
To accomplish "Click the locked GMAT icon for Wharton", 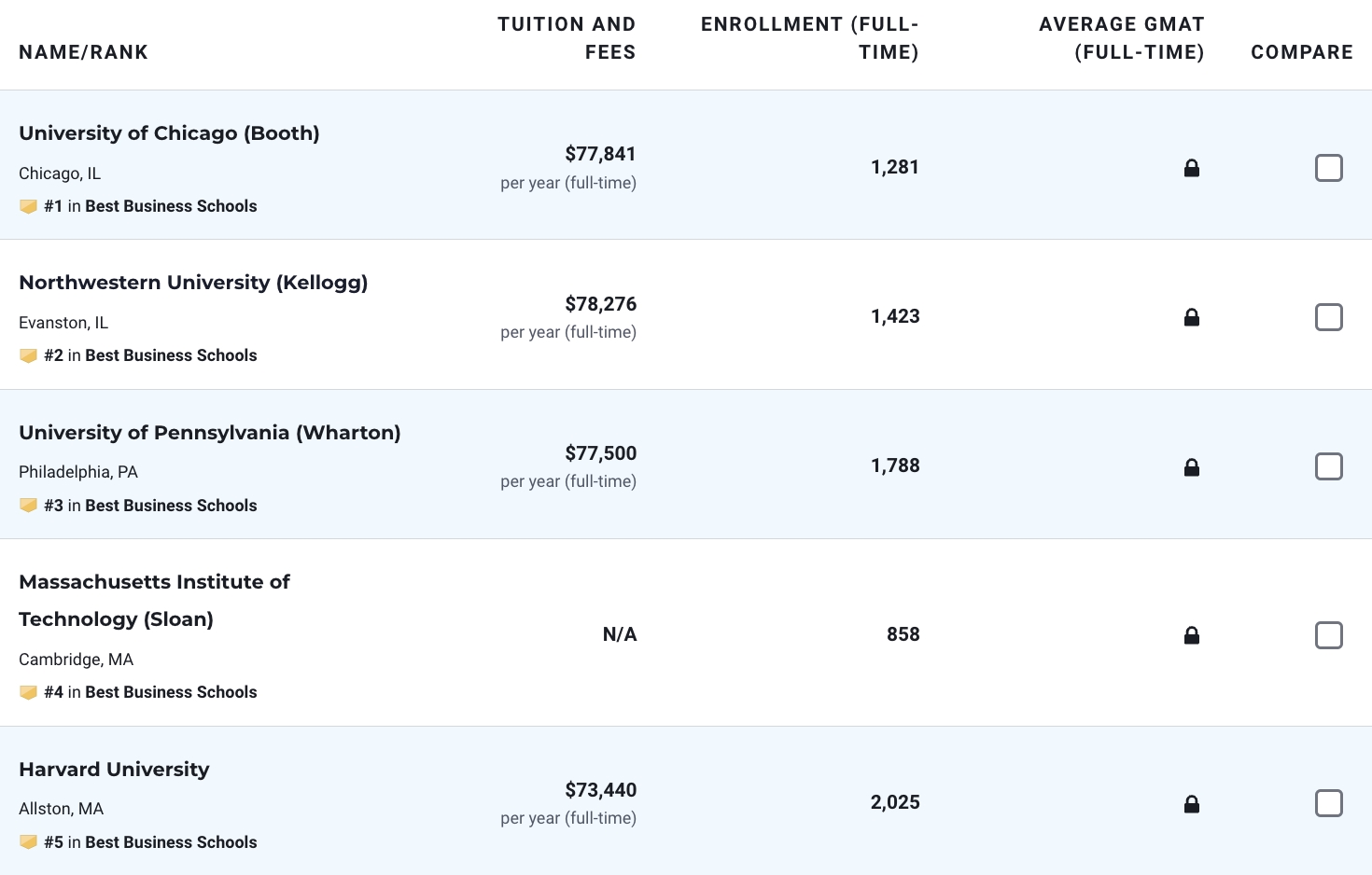I will pyautogui.click(x=1191, y=467).
